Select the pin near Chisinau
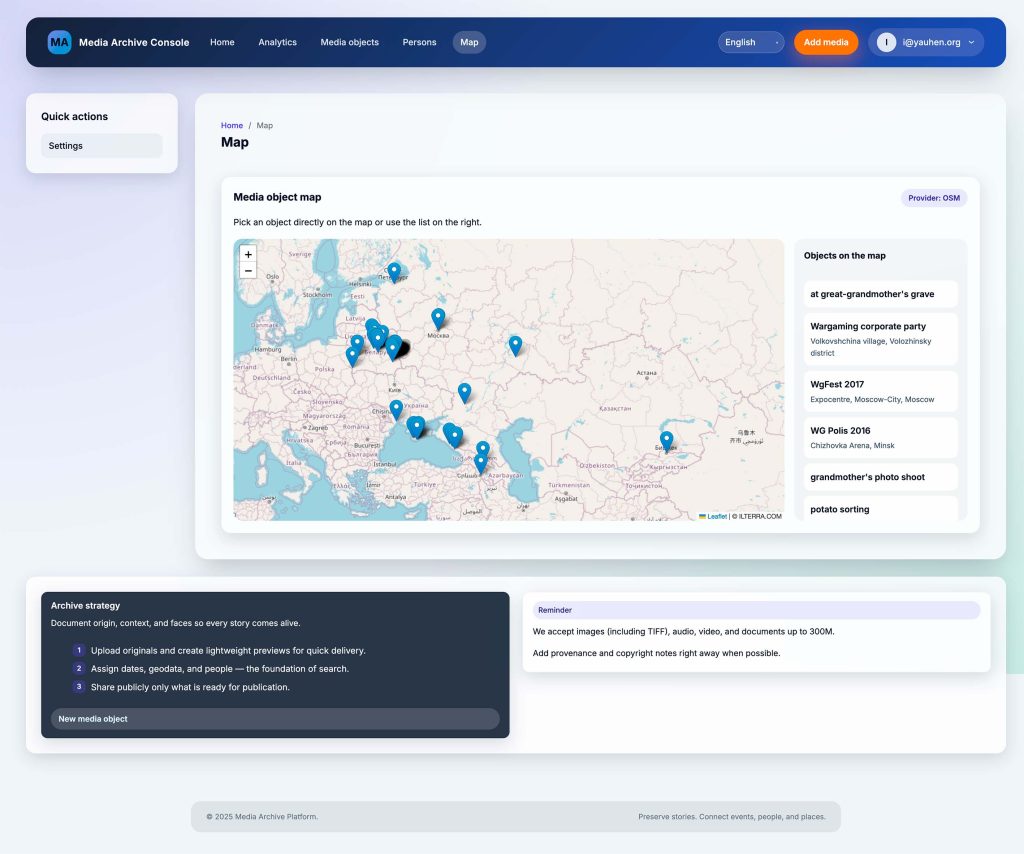 click(x=396, y=408)
